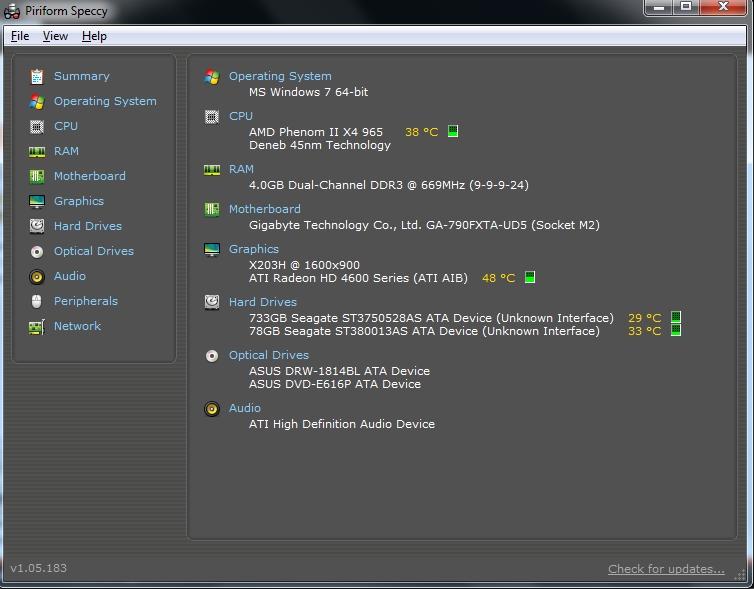This screenshot has height=589, width=754.
Task: Click the Hard Drives disk icon in sidebar
Action: pyautogui.click(x=37, y=226)
